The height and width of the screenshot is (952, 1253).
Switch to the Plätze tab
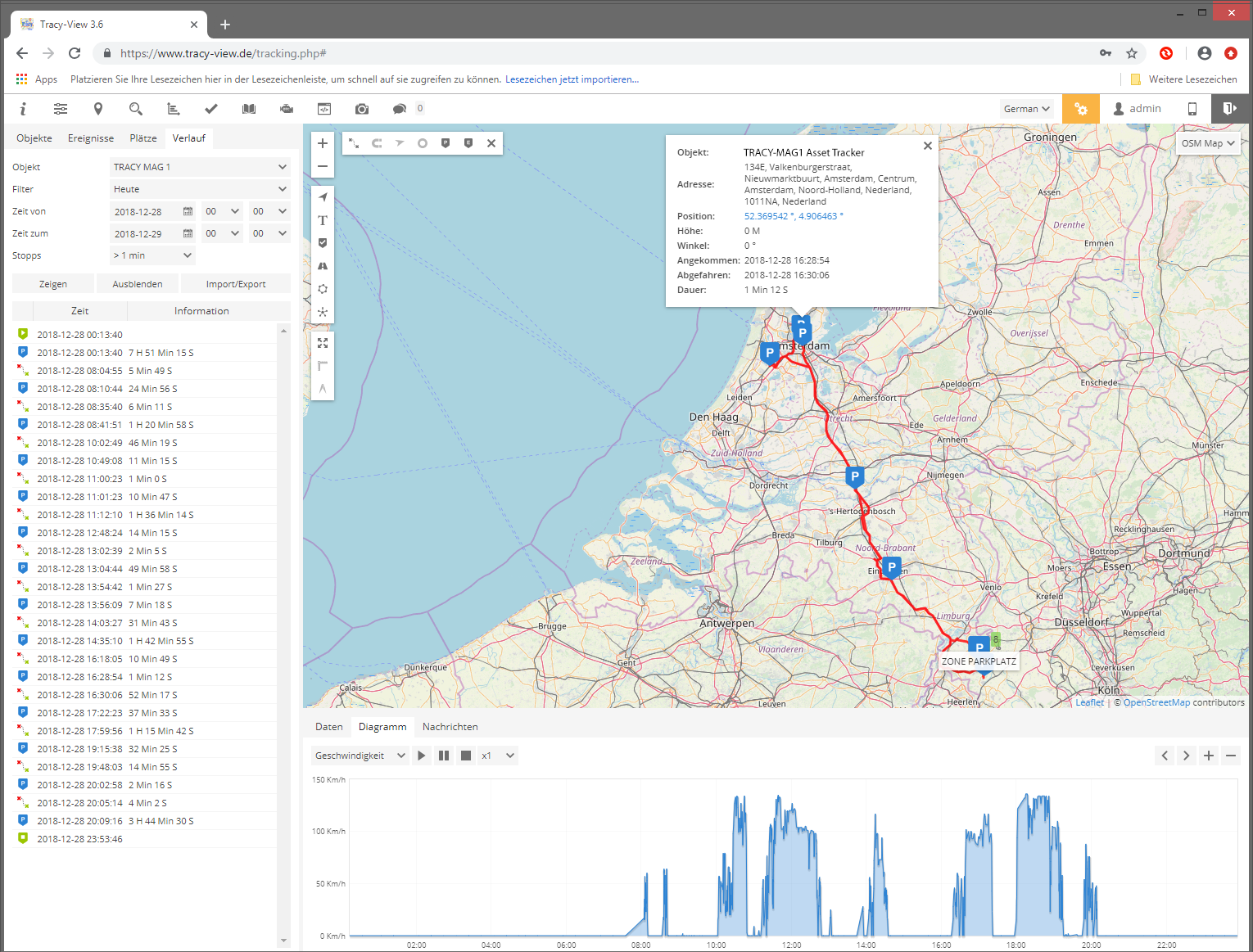[143, 138]
